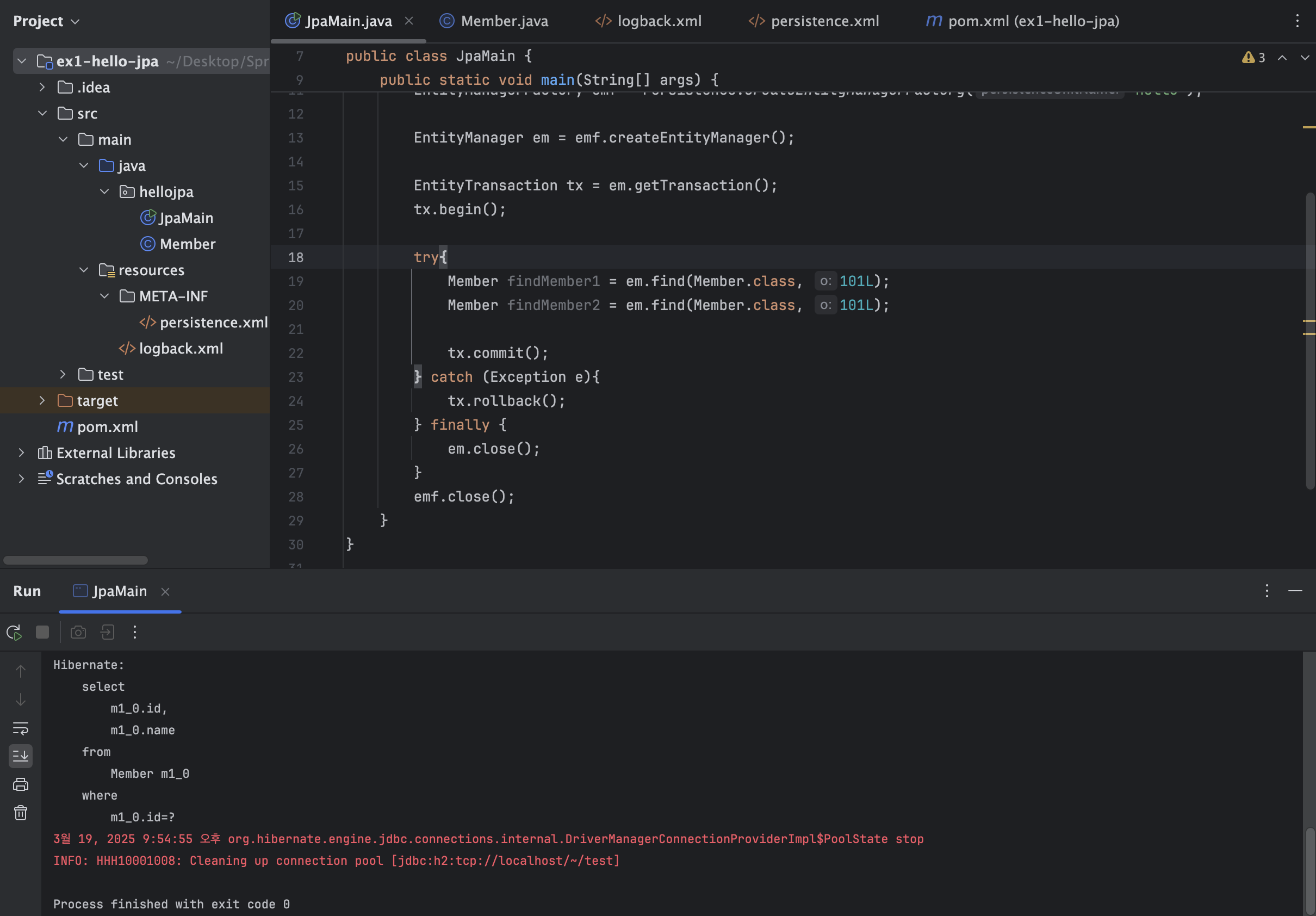Click the project tree horizontal scrollbar
1316x916 pixels.
[x=75, y=560]
